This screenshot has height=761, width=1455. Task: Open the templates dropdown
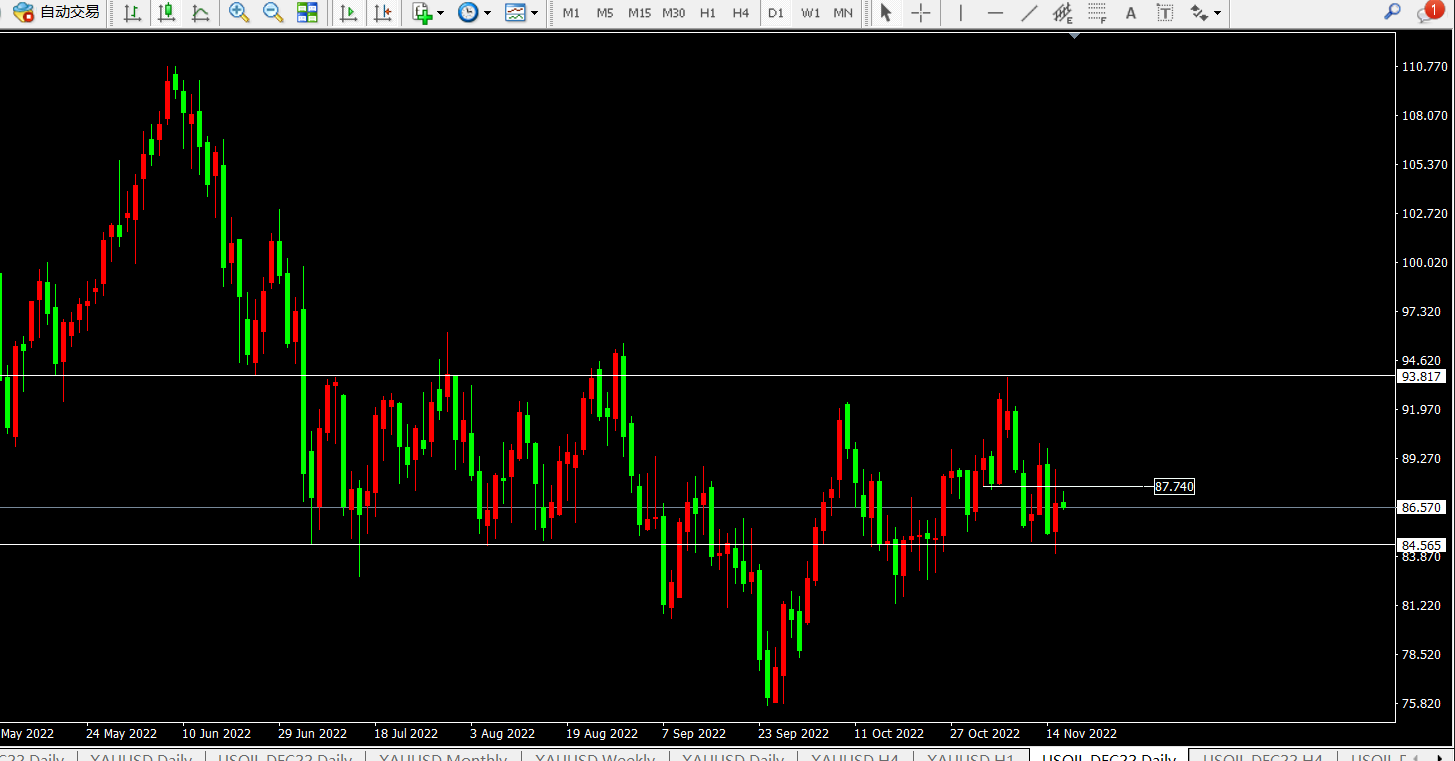[x=534, y=13]
